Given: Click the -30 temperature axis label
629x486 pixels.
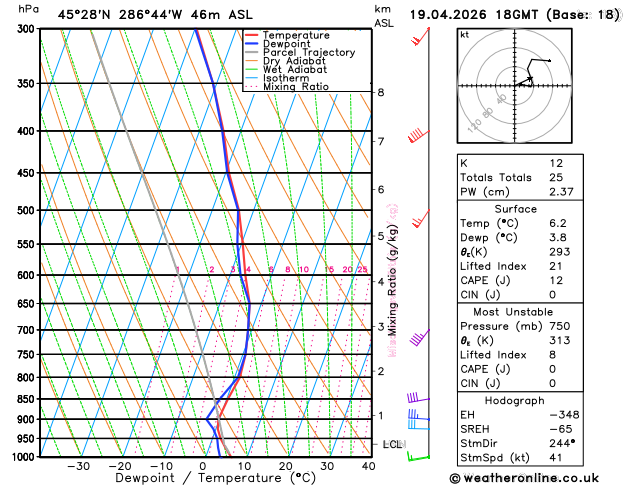Looking at the screenshot, I should pos(79,466).
